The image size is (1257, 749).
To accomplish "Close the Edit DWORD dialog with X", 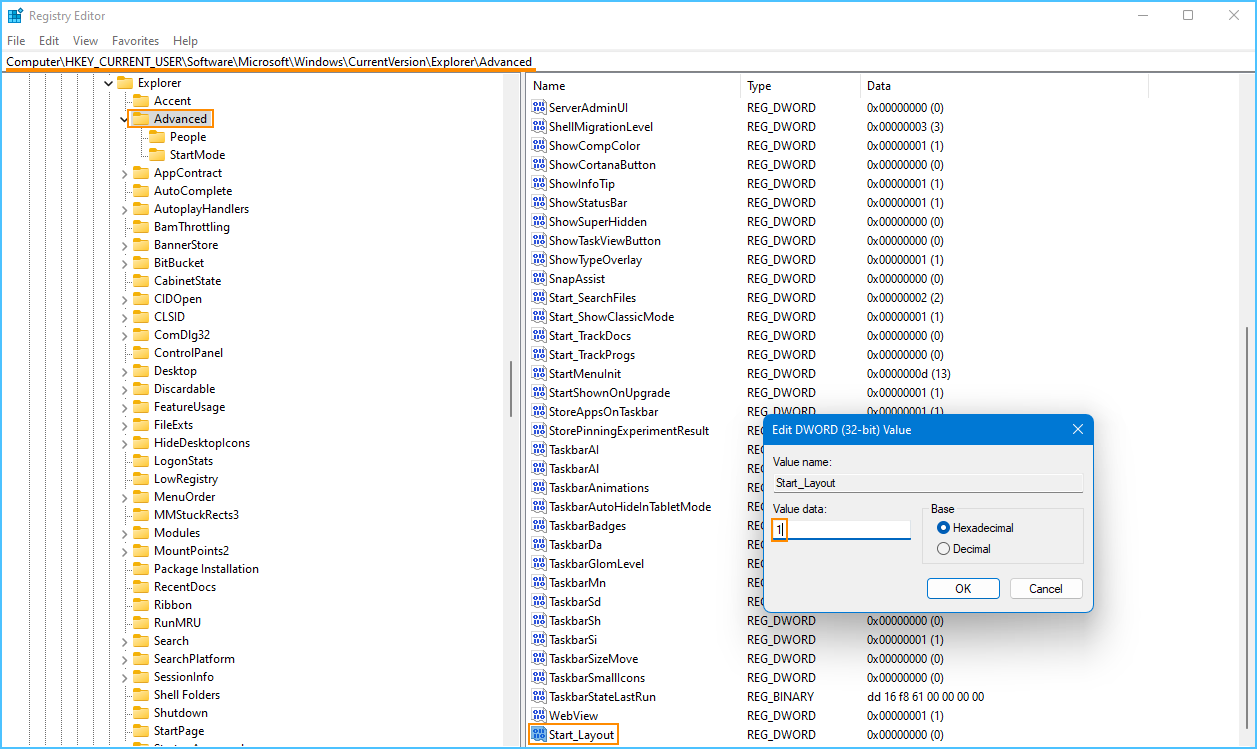I will click(x=1078, y=430).
